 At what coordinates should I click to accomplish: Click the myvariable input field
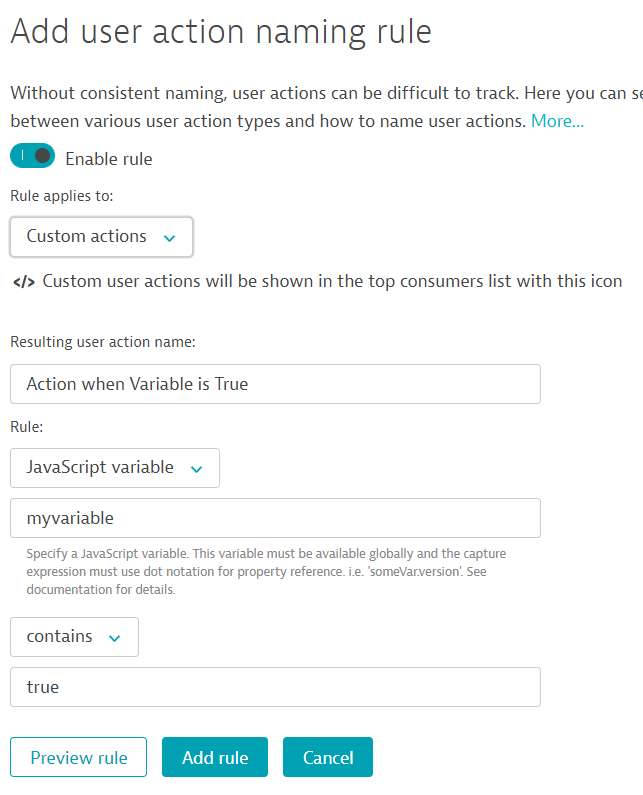275,518
